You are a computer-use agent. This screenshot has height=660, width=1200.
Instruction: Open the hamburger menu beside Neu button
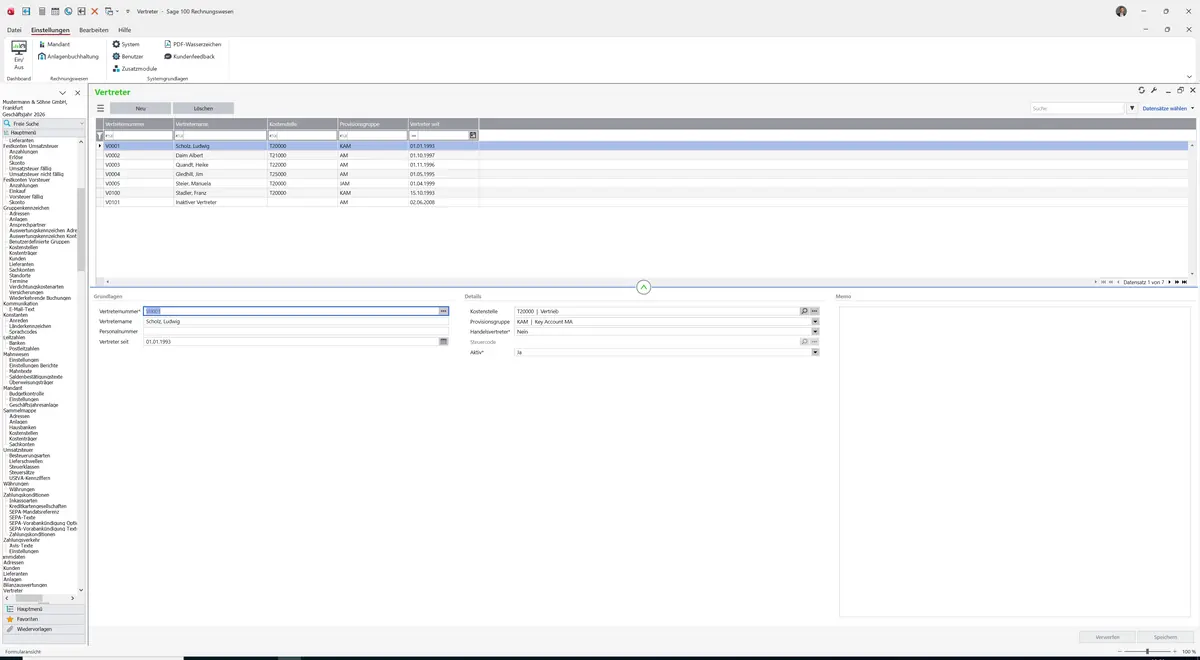100,108
